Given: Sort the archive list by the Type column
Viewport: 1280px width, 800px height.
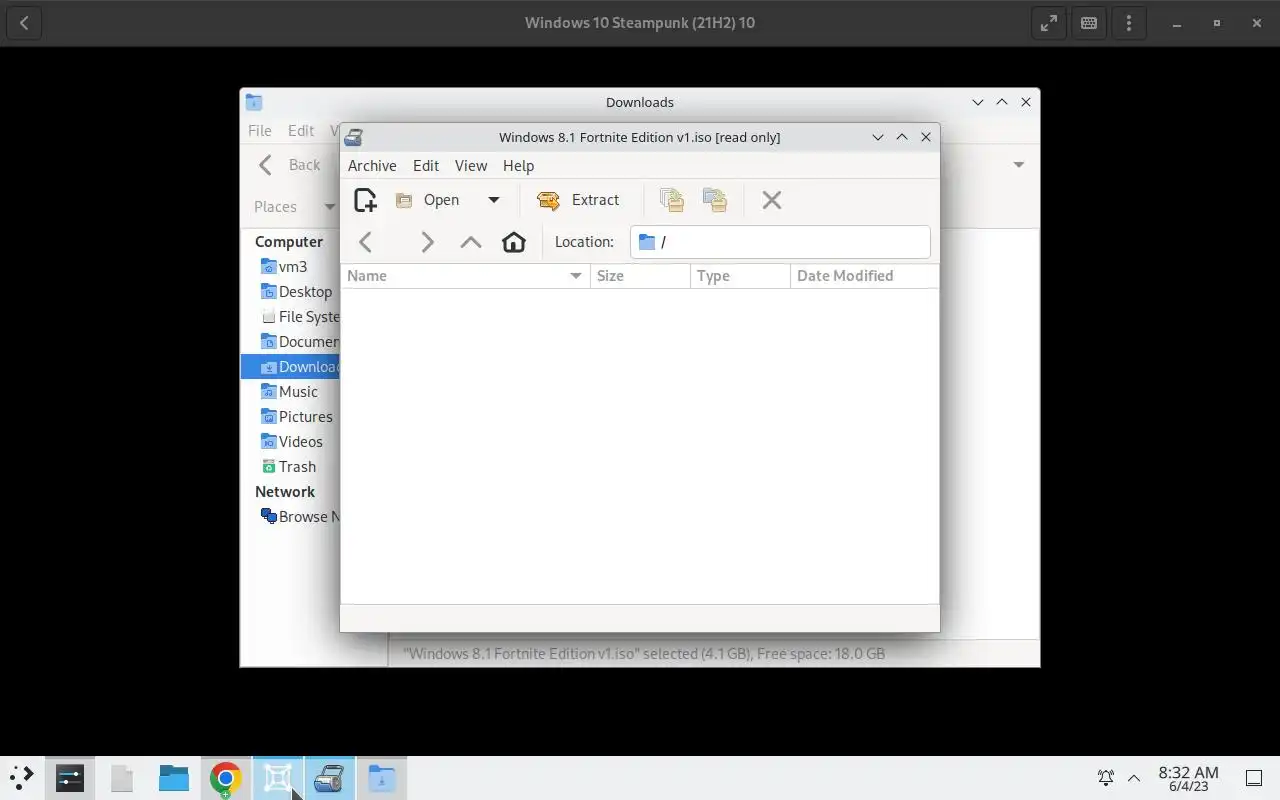Looking at the screenshot, I should 740,276.
